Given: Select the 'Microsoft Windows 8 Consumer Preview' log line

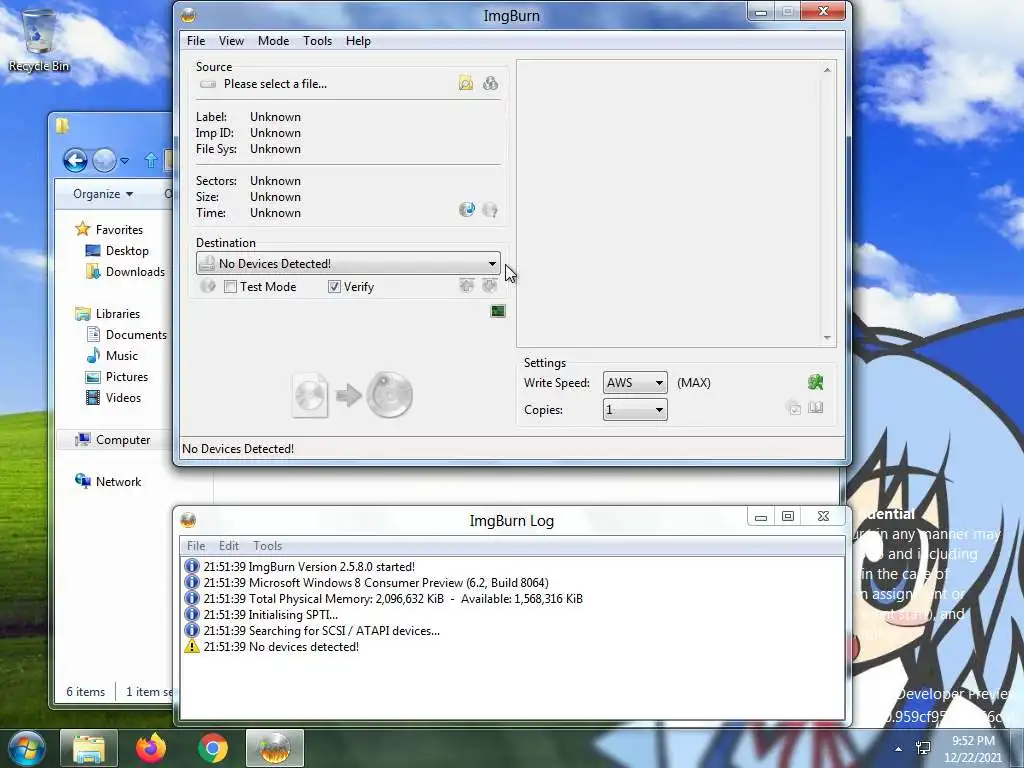Looking at the screenshot, I should tap(376, 583).
